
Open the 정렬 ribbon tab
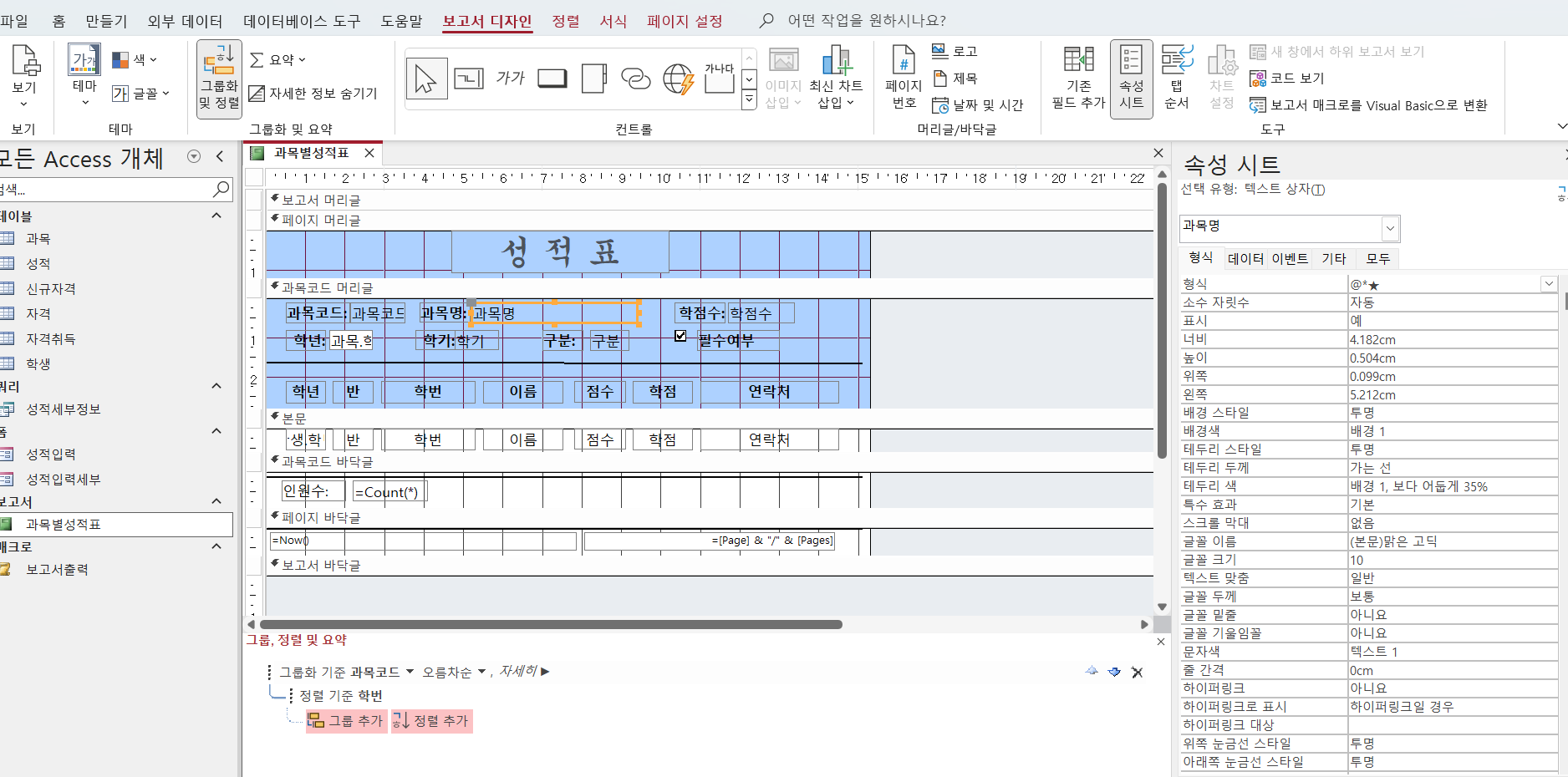[x=565, y=21]
